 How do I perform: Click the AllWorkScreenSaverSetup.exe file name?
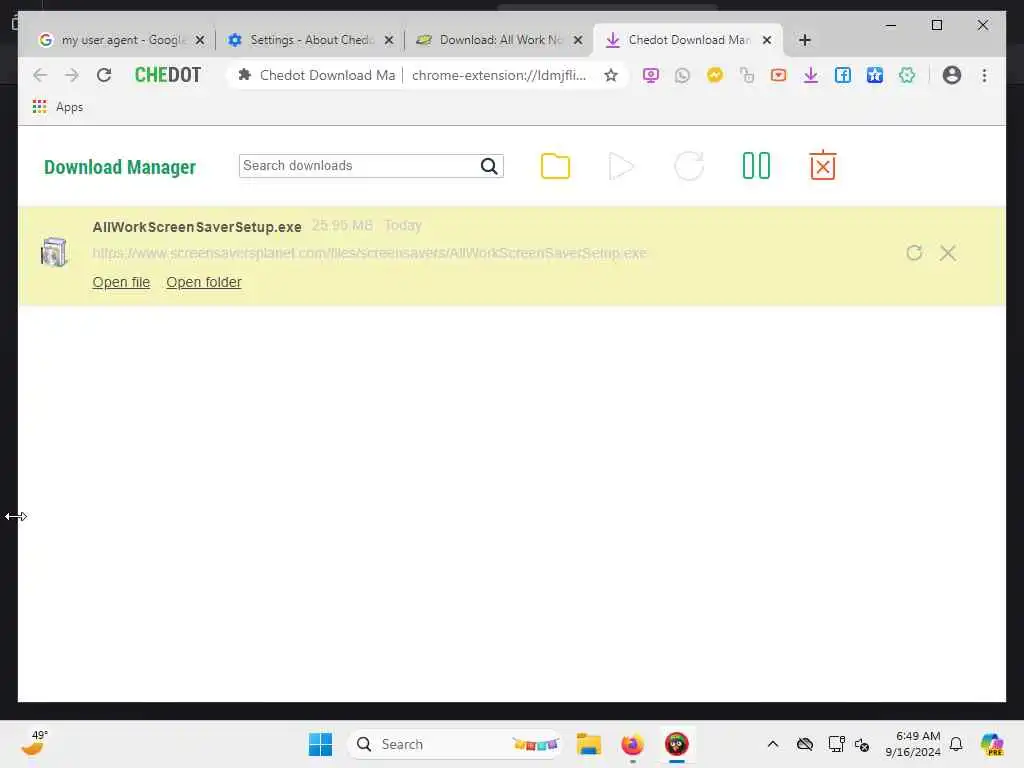(x=197, y=227)
